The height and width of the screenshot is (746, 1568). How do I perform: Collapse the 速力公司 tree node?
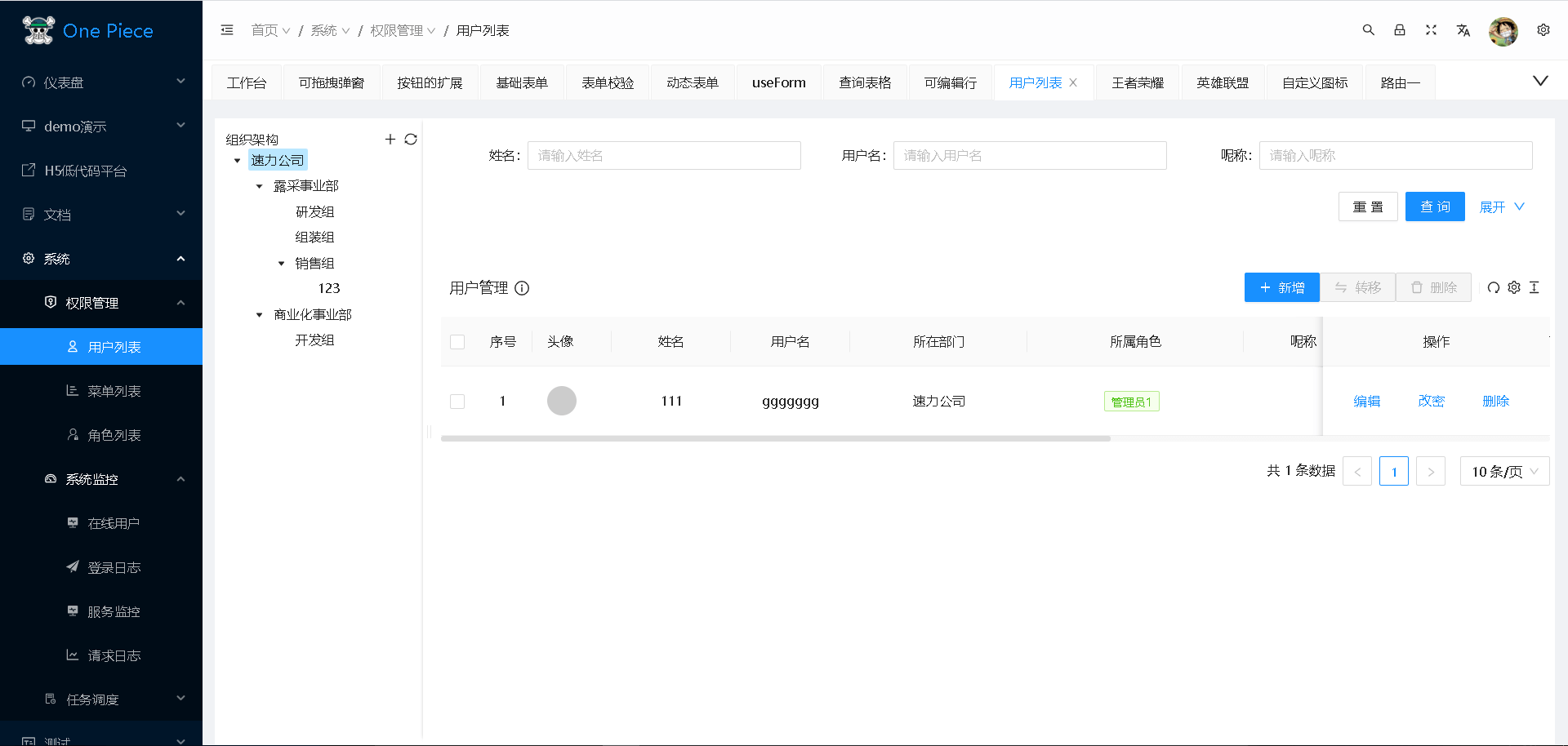pos(238,161)
